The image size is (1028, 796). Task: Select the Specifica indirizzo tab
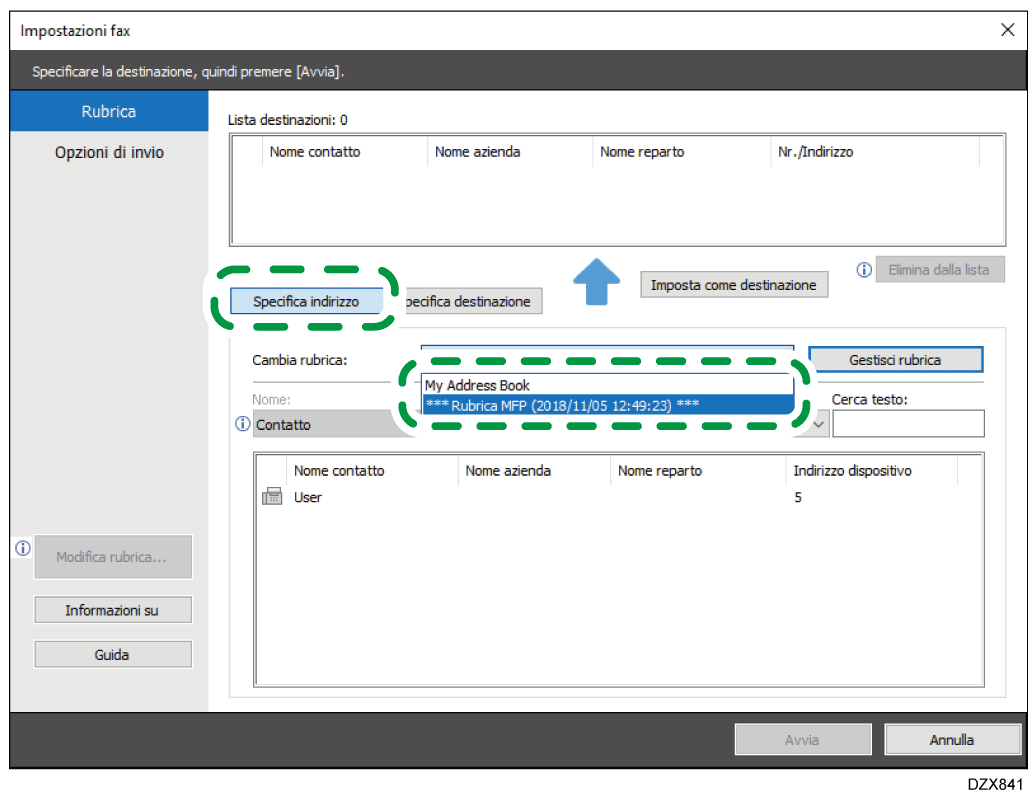coord(306,301)
